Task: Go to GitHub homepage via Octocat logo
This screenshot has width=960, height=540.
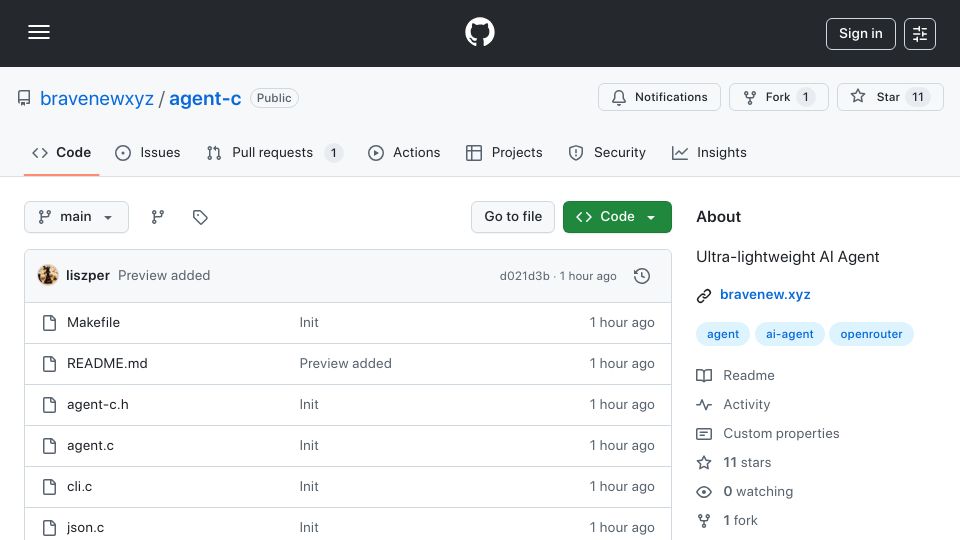Action: (479, 32)
